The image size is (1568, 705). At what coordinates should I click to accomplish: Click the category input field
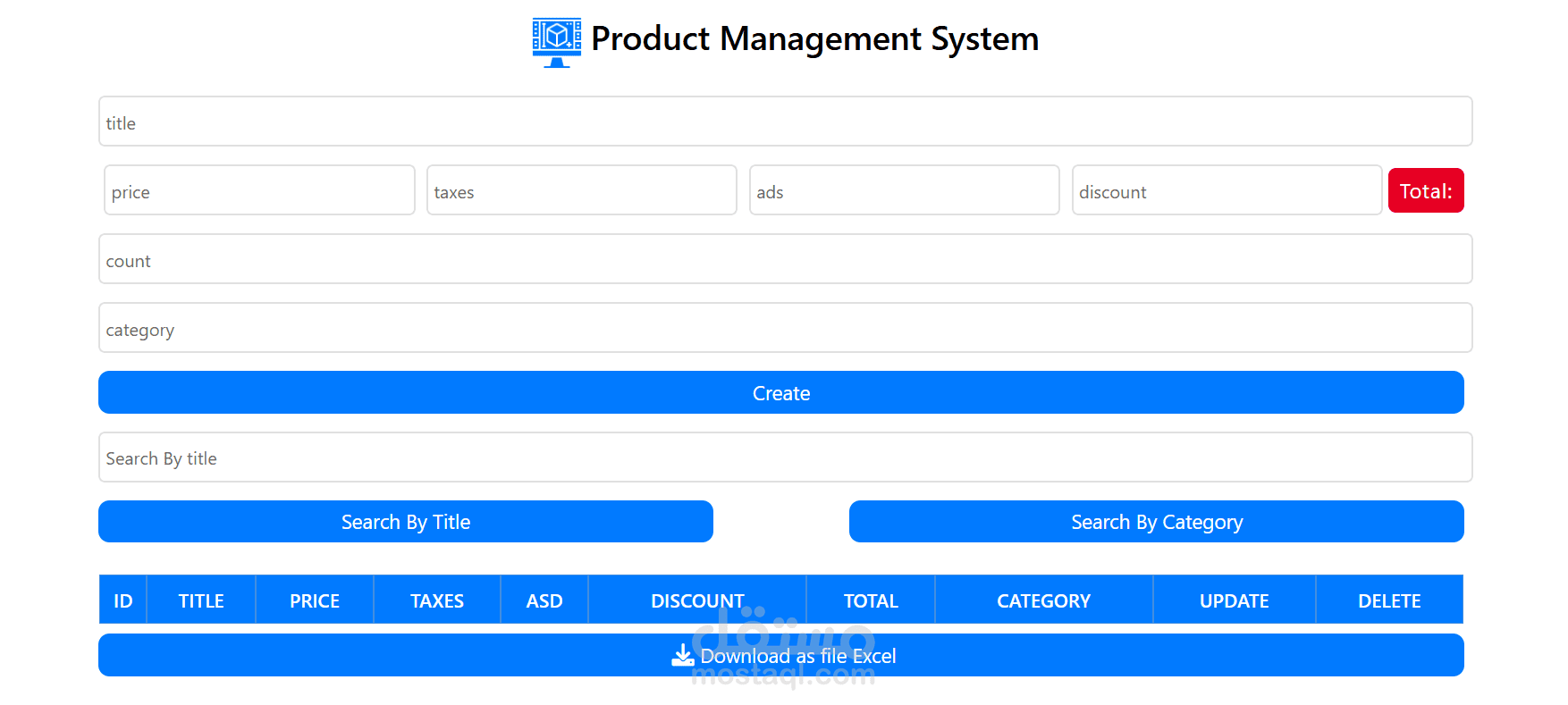785,328
